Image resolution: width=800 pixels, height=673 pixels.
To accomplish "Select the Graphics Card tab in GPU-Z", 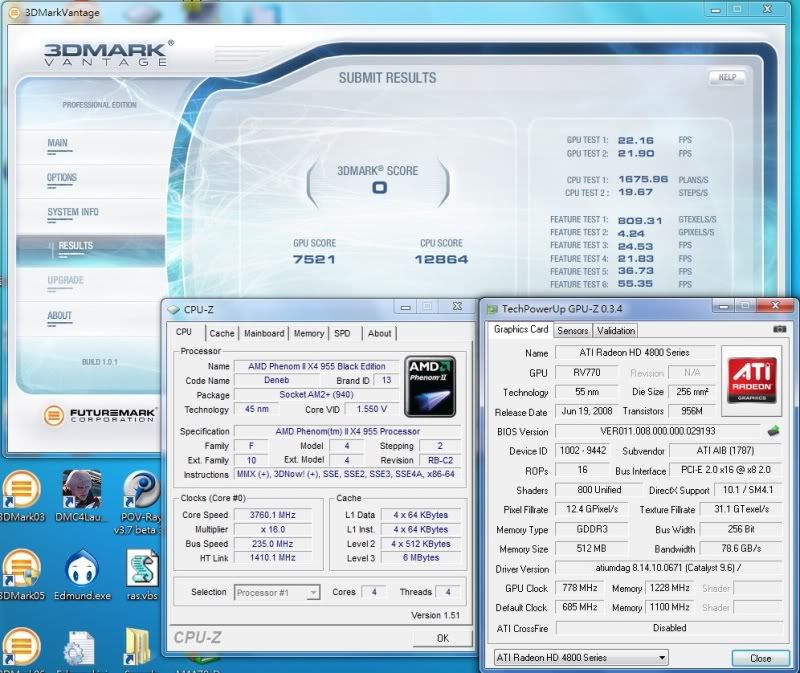I will pyautogui.click(x=521, y=330).
